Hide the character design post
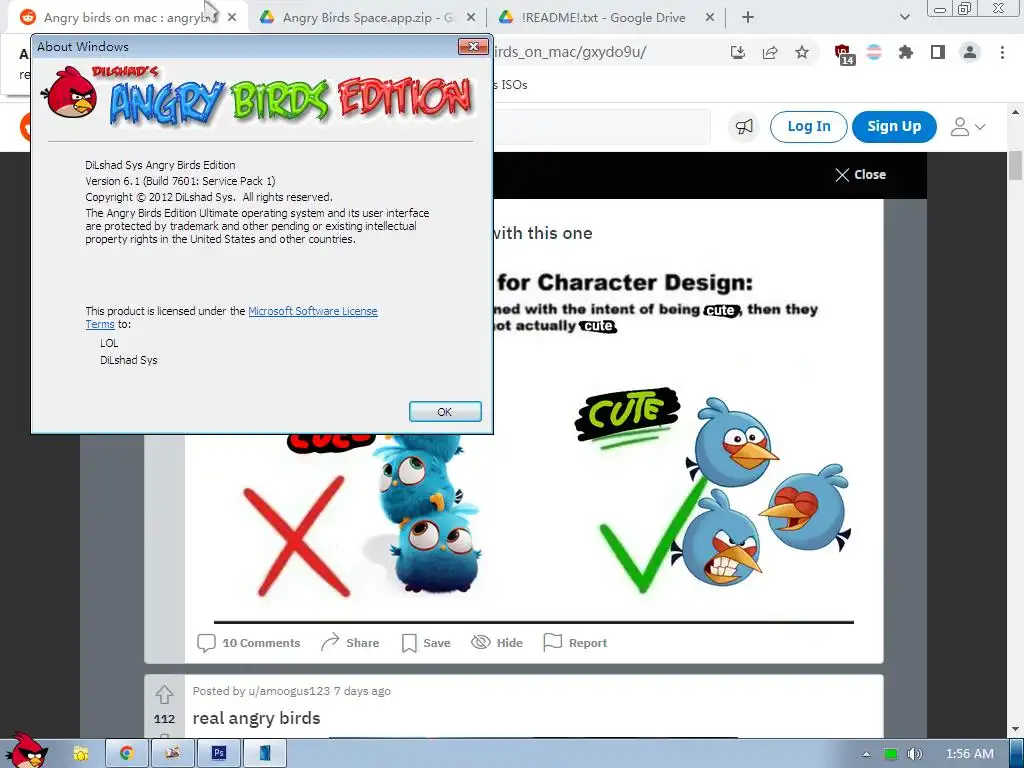 (496, 643)
